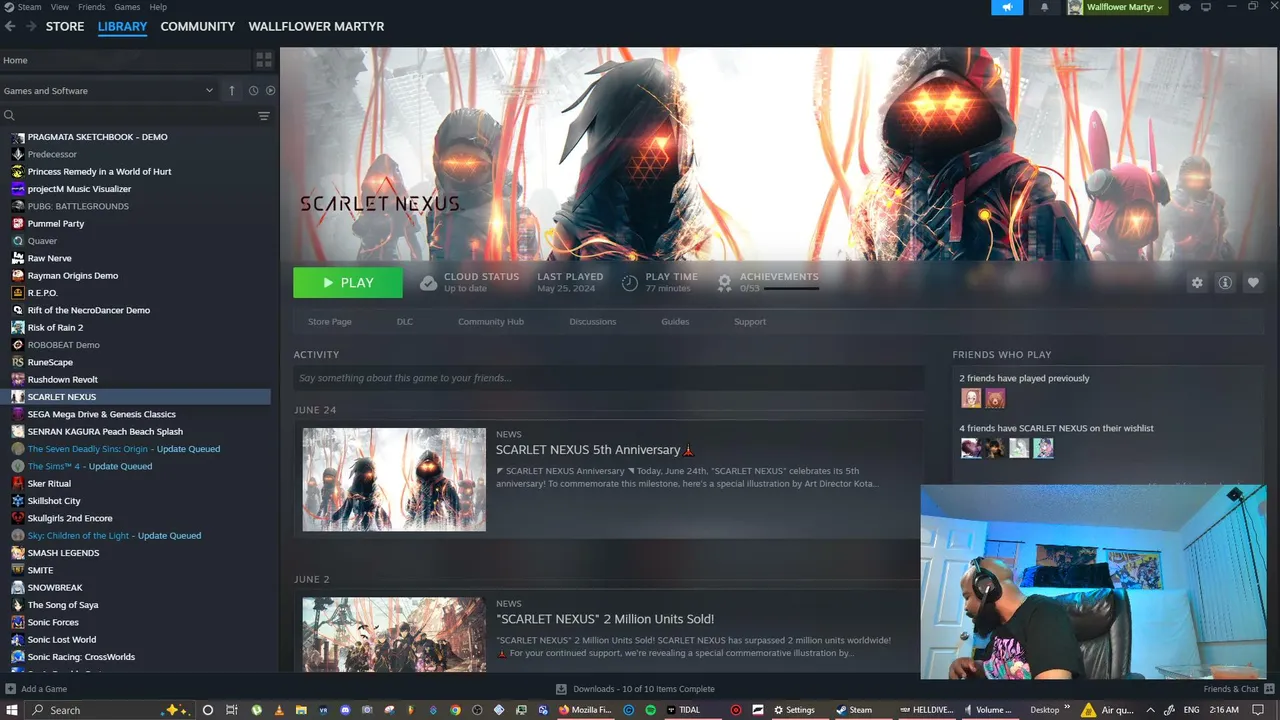Open the Games menu
Screen dimensions: 1280x720
tap(127, 7)
